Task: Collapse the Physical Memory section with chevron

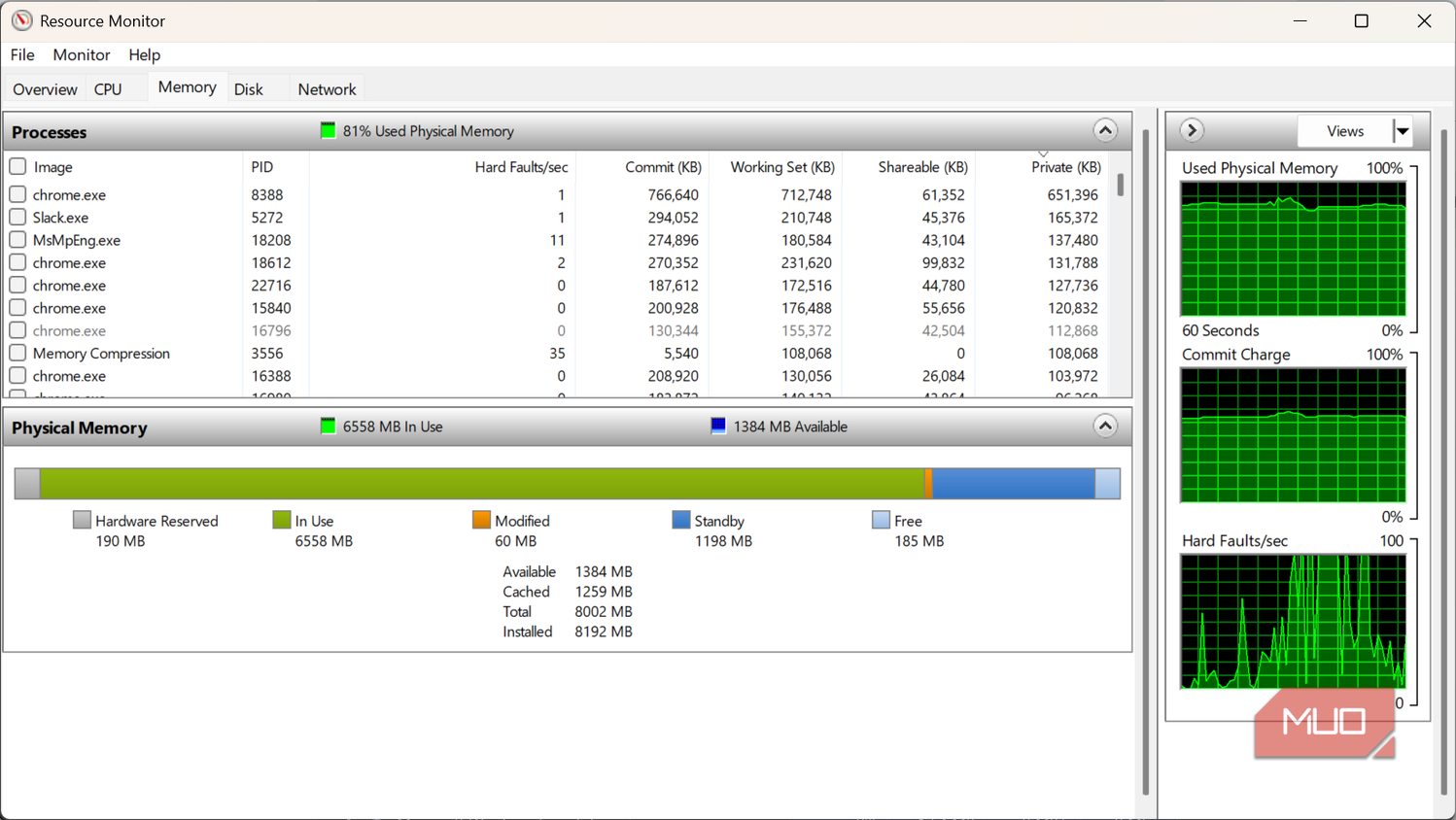Action: click(1105, 426)
